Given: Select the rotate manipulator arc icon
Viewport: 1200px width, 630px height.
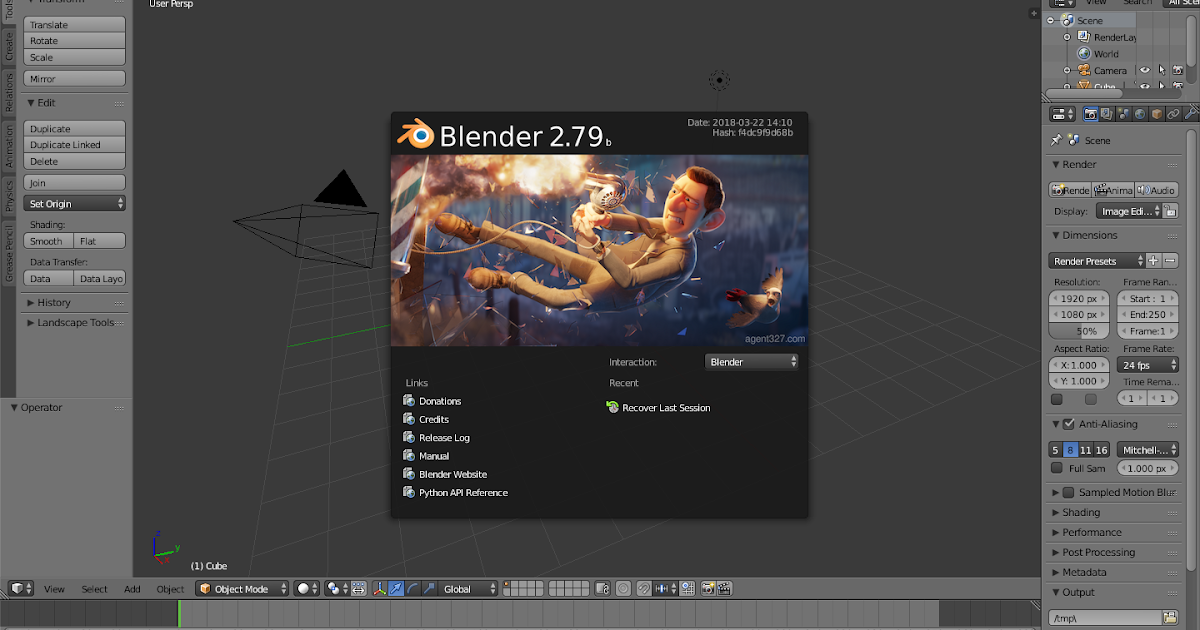Looking at the screenshot, I should click(x=412, y=589).
